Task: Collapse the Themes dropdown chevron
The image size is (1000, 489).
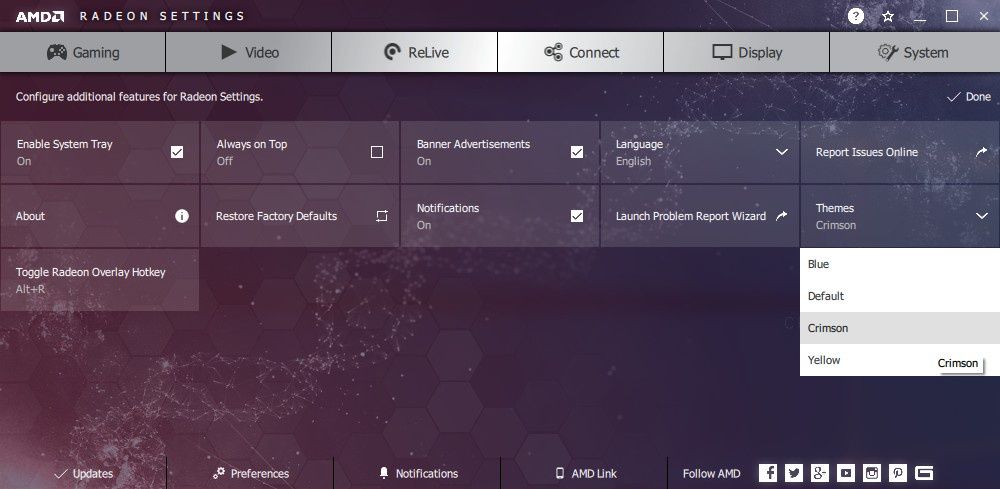Action: pyautogui.click(x=982, y=216)
